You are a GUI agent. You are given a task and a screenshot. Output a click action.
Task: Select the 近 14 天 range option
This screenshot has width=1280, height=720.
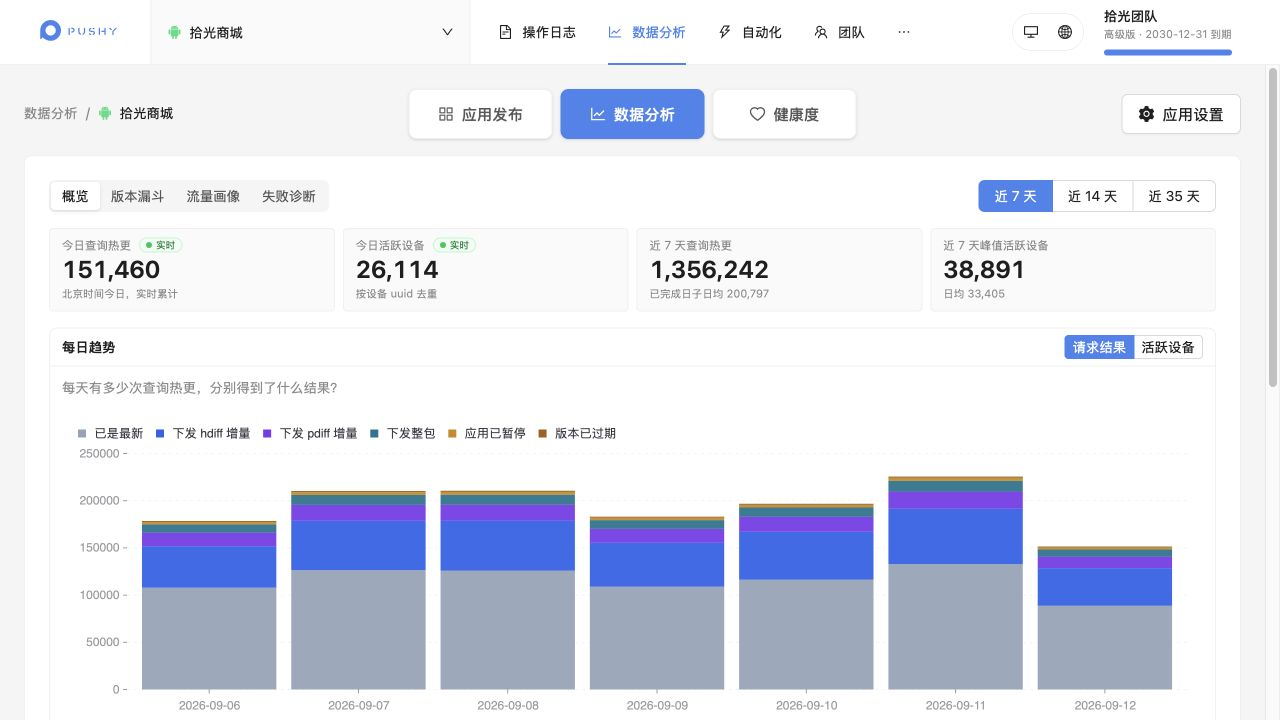click(1092, 196)
